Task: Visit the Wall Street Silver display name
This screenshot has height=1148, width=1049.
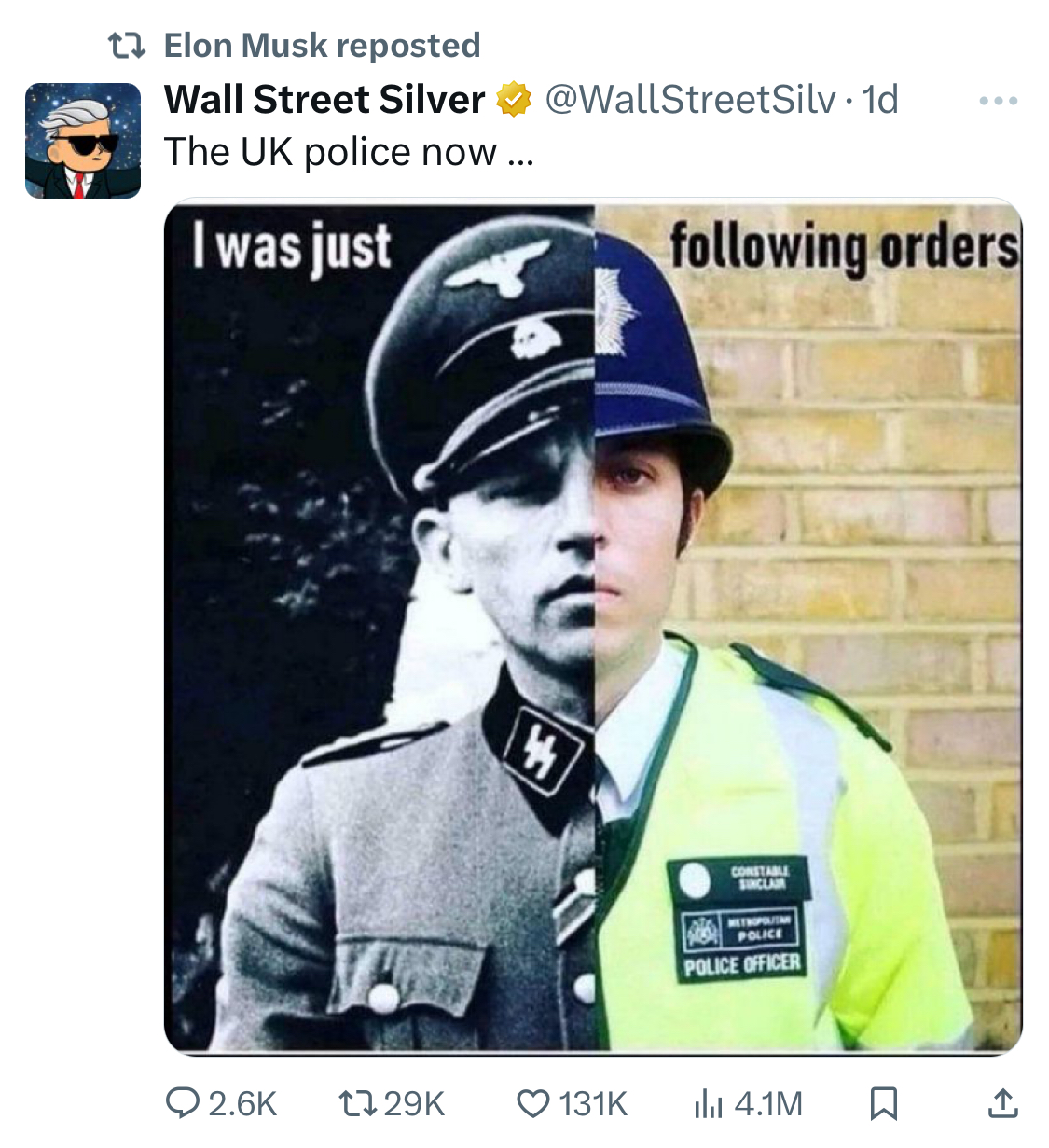Action: point(324,99)
